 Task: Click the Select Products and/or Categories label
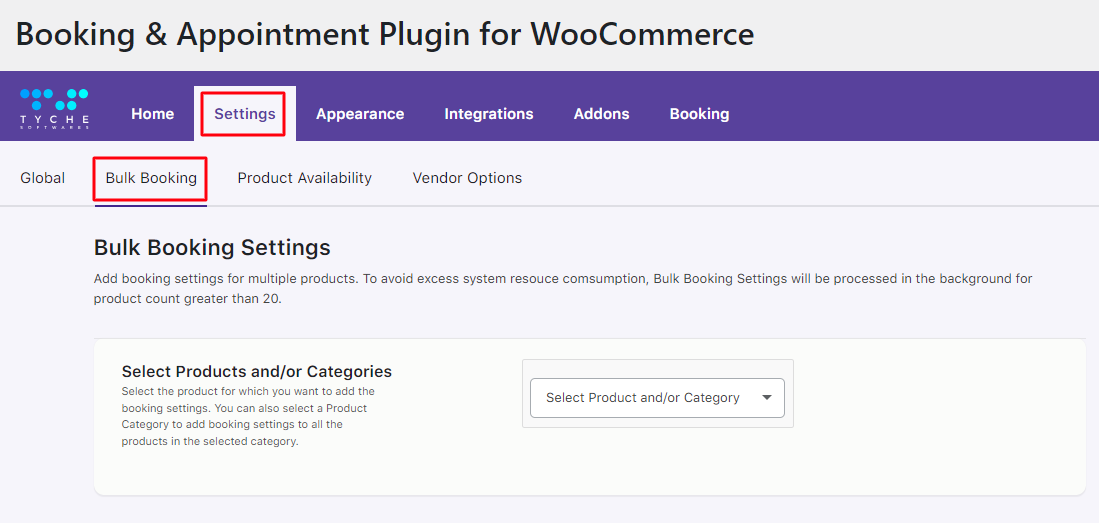[257, 371]
